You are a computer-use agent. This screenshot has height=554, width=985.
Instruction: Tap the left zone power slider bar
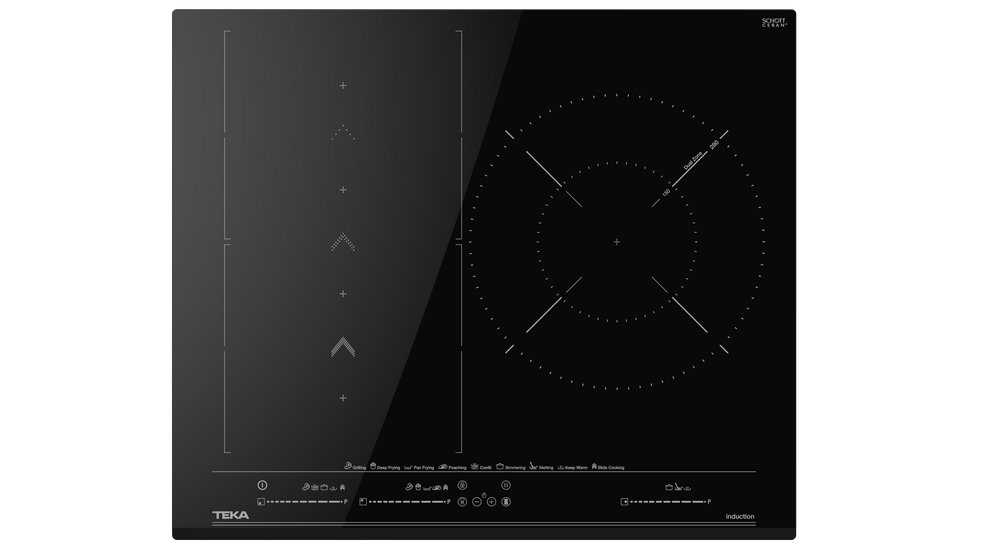pos(304,502)
